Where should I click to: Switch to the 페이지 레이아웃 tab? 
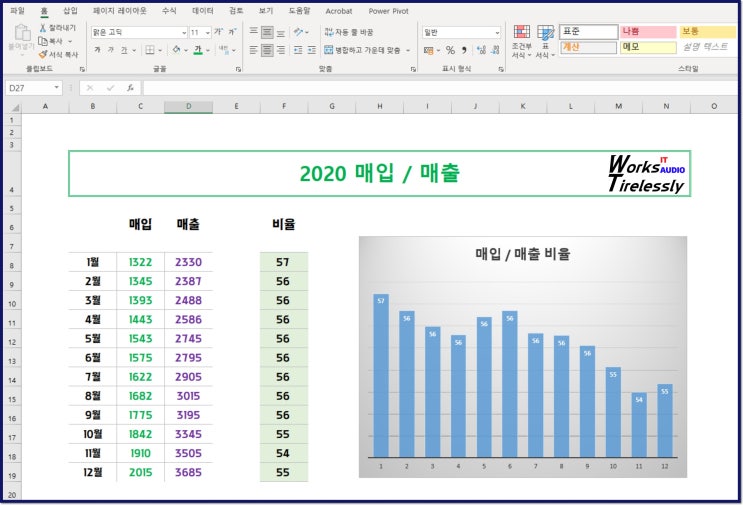[x=119, y=10]
